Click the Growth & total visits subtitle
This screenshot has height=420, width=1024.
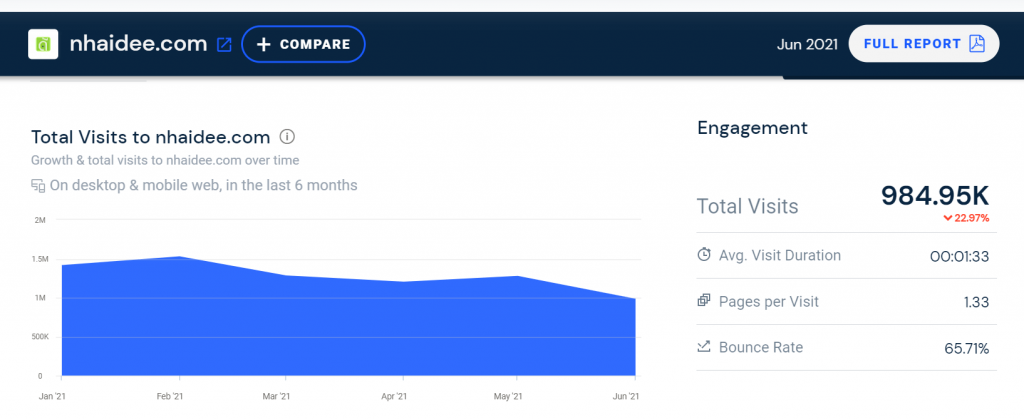click(x=165, y=160)
